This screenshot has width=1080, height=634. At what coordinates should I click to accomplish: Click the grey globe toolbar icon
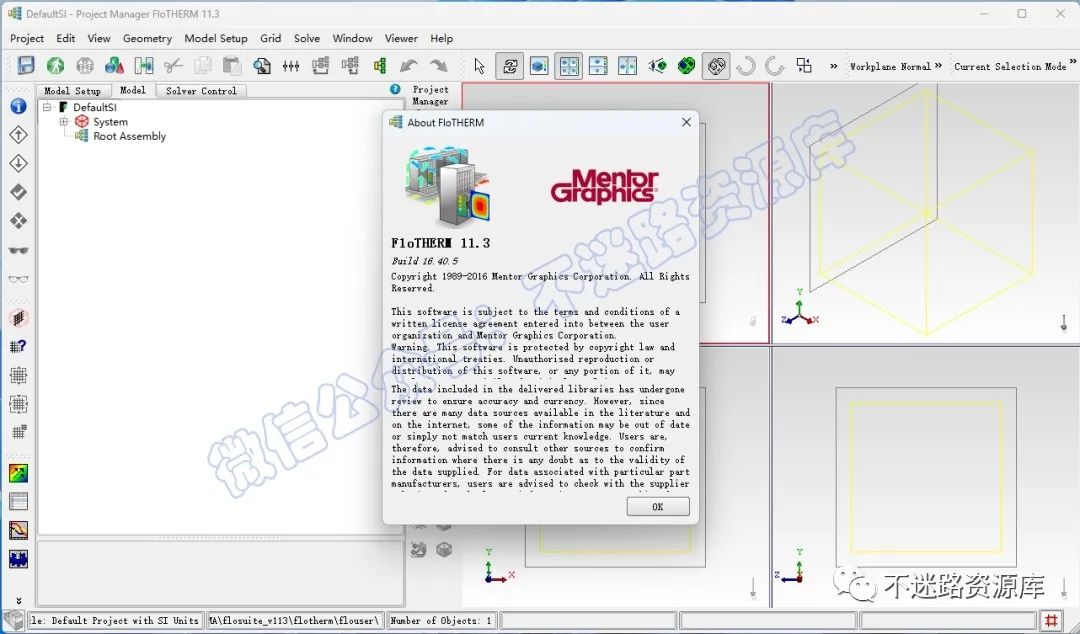tap(85, 65)
